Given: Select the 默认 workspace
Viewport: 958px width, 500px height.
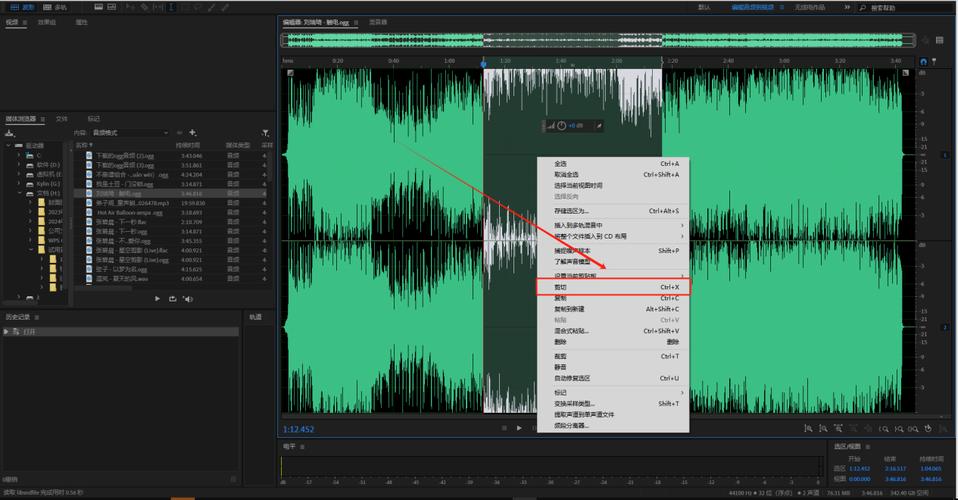Looking at the screenshot, I should click(704, 7).
